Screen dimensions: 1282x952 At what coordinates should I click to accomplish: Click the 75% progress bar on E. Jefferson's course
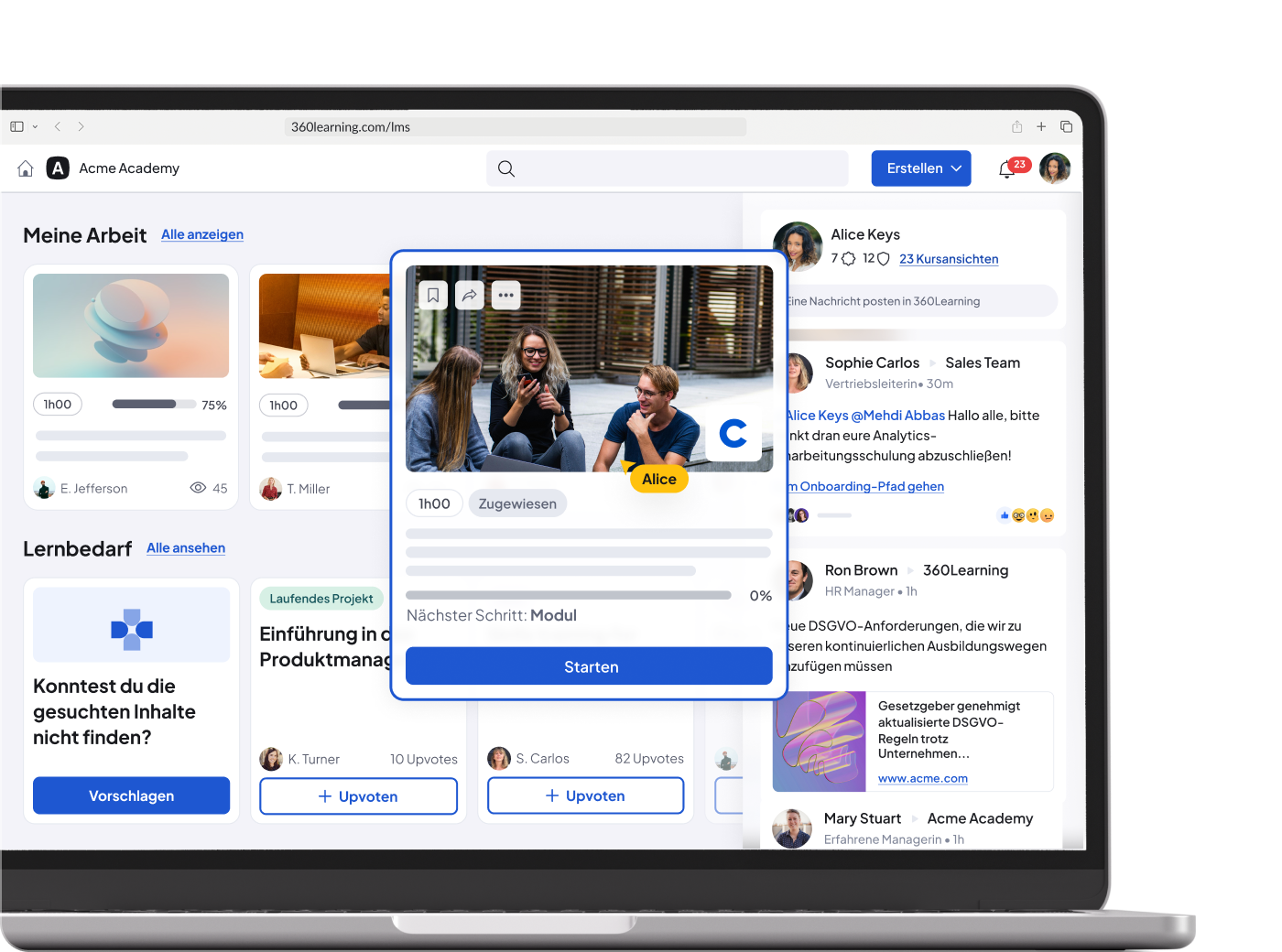pyautogui.click(x=152, y=403)
